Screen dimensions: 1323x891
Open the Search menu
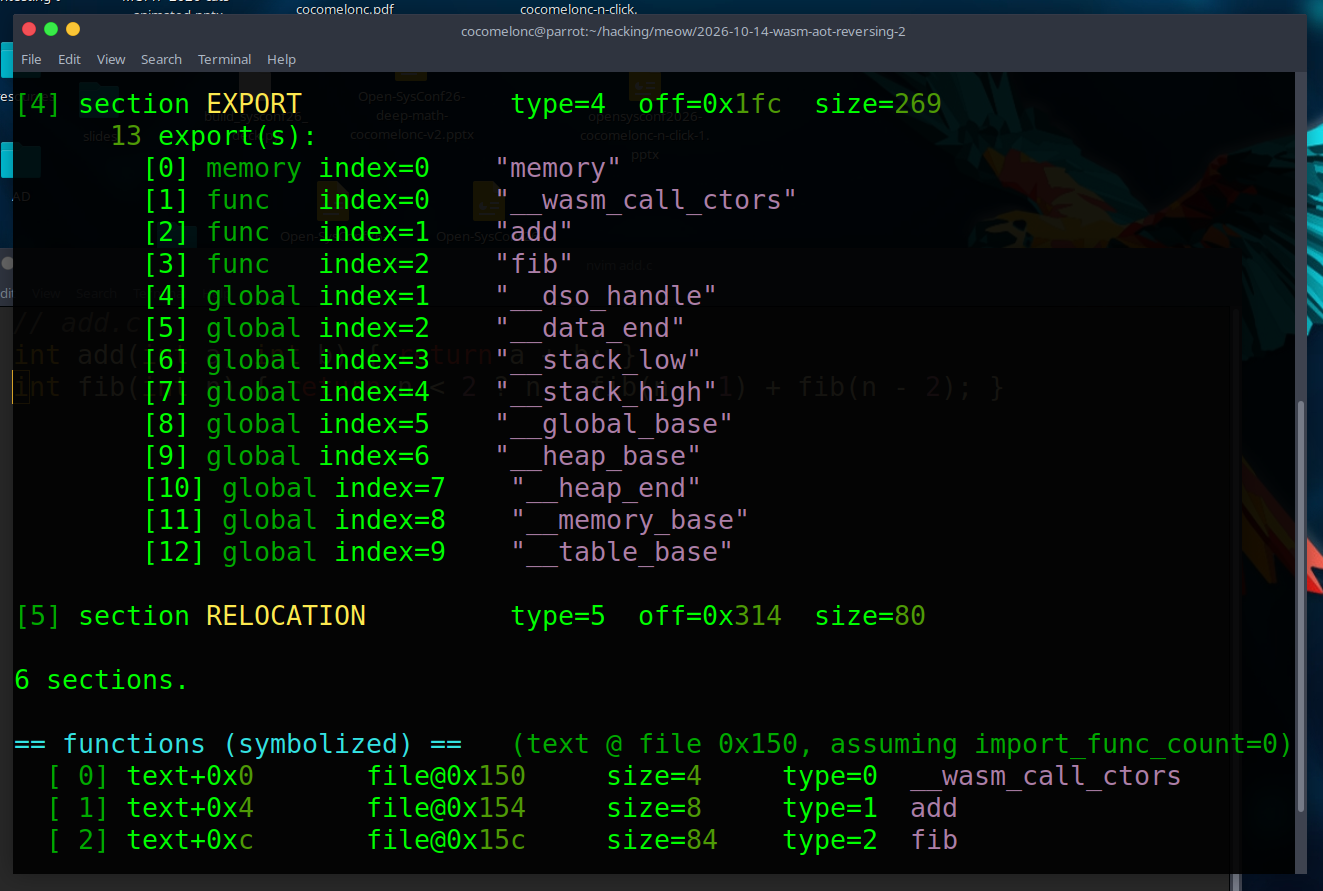click(x=161, y=59)
